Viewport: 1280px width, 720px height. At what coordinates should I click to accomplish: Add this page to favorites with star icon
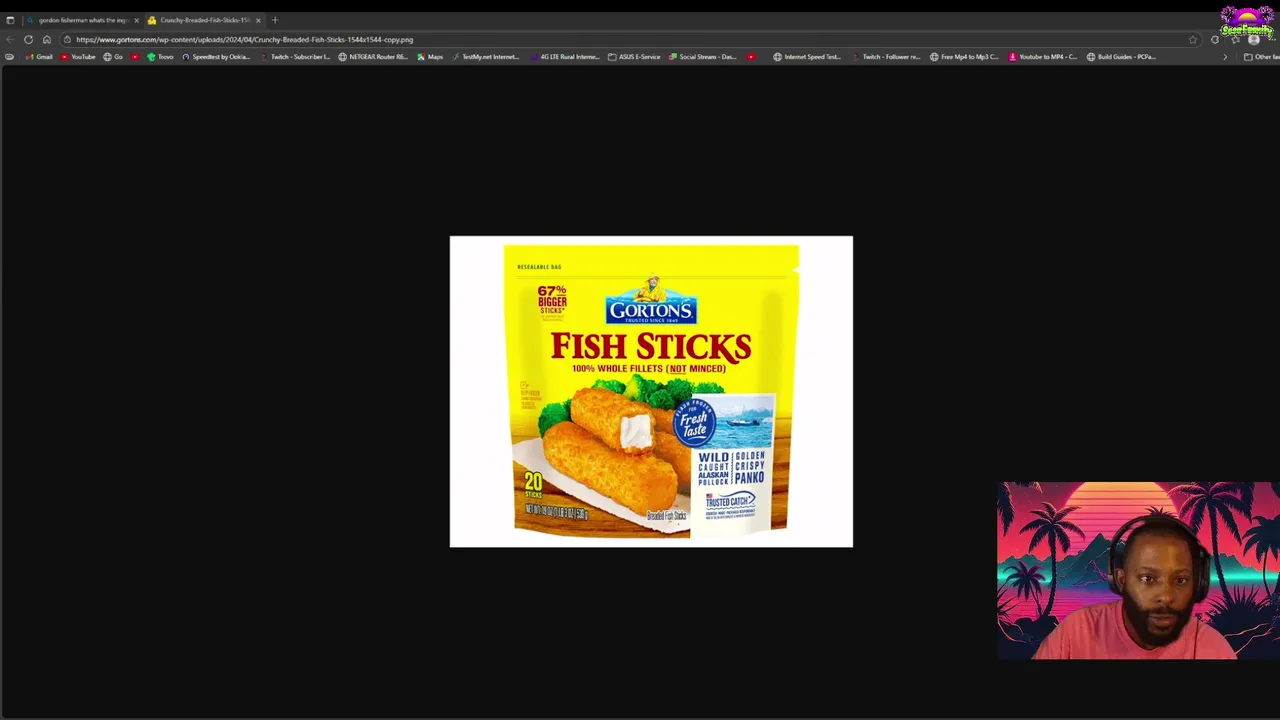[1193, 40]
